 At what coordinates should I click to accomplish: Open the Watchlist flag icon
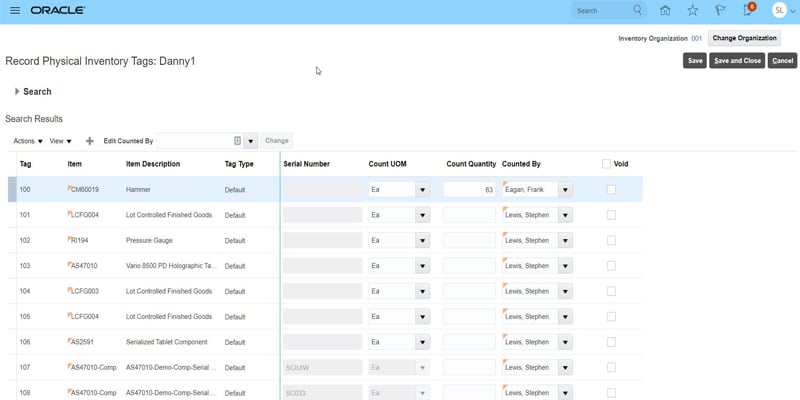(719, 10)
